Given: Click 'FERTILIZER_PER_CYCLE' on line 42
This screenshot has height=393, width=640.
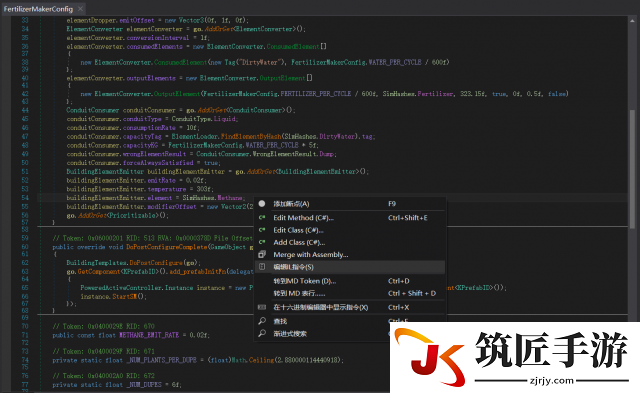Looking at the screenshot, I should coord(316,94).
